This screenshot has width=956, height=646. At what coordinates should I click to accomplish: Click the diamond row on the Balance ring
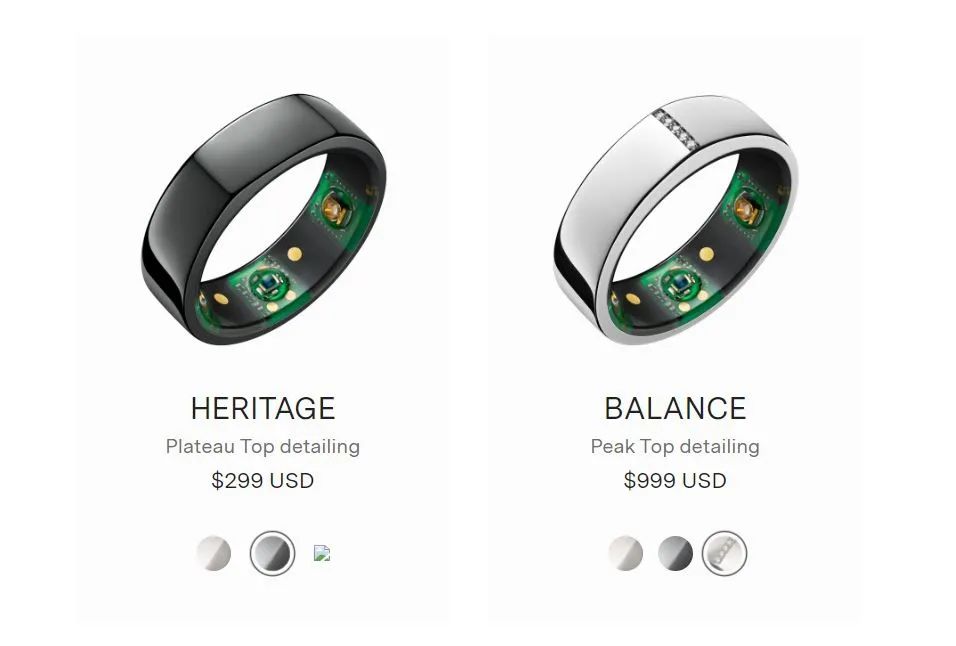coord(675,129)
